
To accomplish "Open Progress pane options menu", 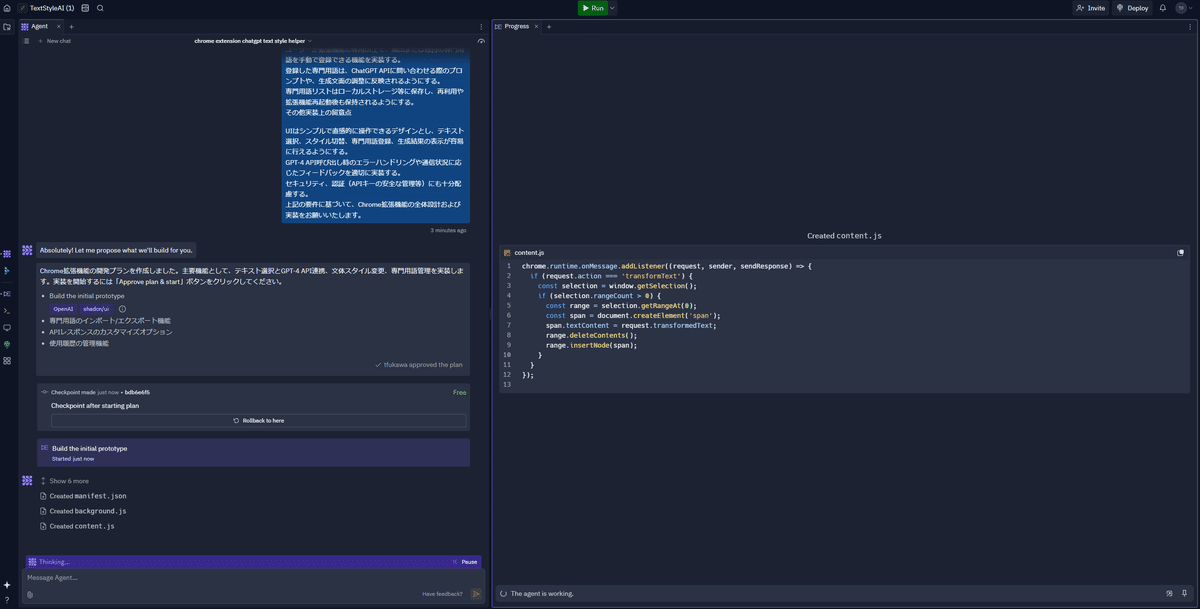I will tap(1190, 27).
